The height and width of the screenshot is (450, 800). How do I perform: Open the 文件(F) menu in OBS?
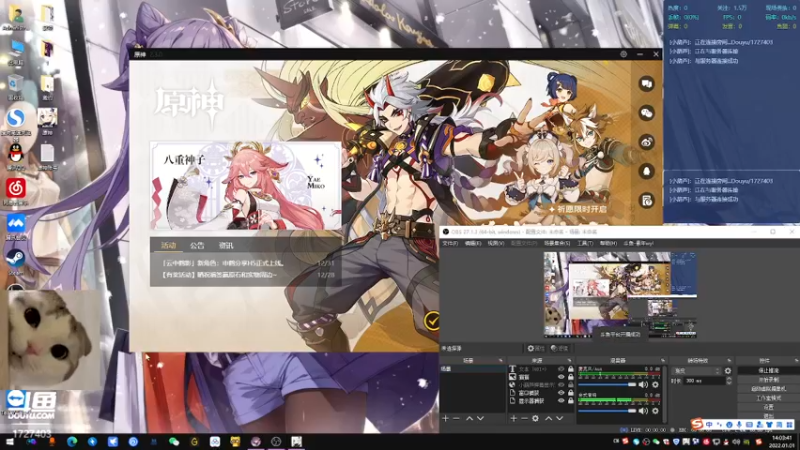point(450,243)
